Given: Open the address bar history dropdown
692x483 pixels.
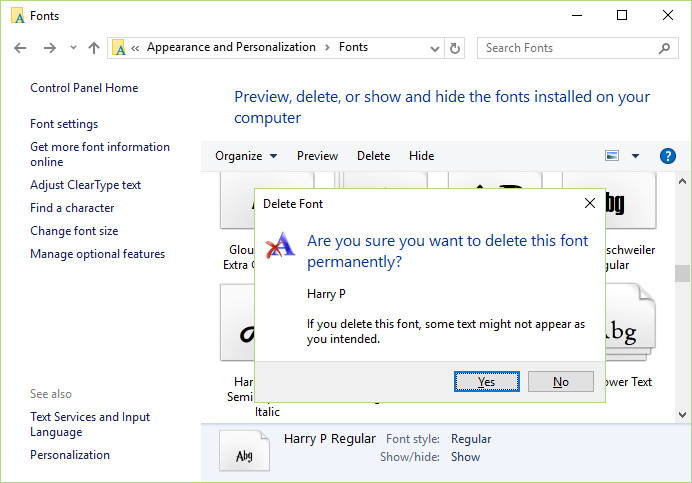Looking at the screenshot, I should point(435,48).
